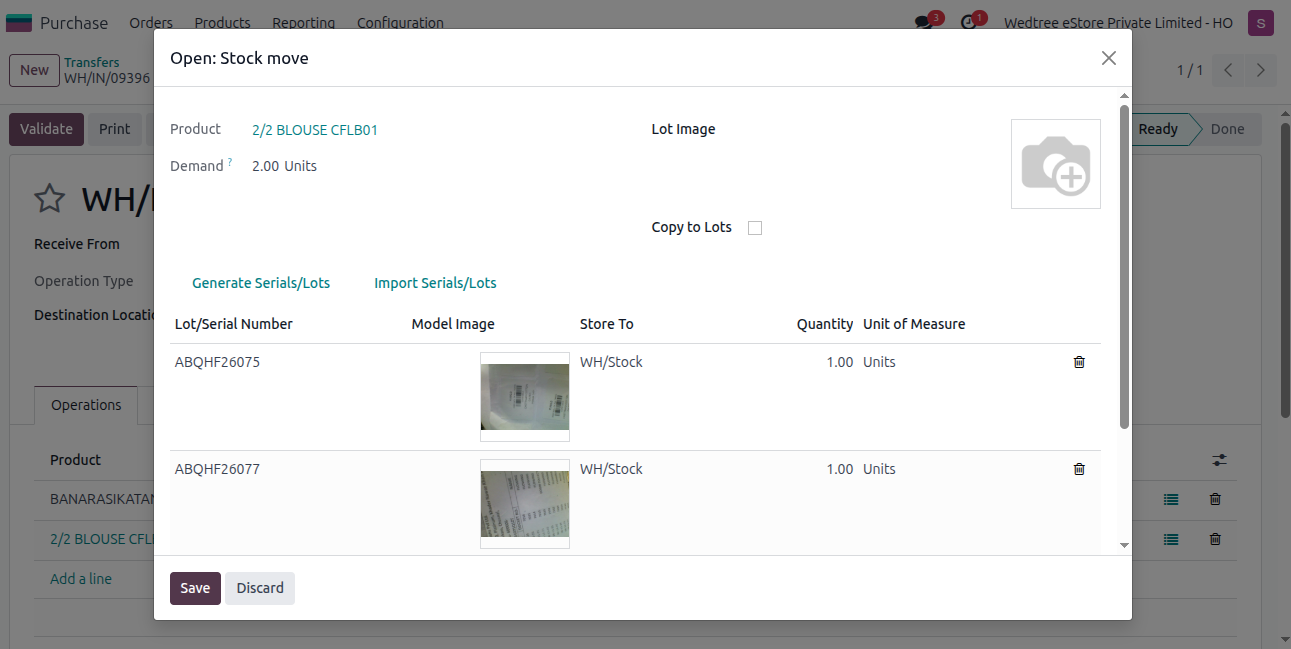Viewport: 1291px width, 649px height.
Task: Go to next record arrow
Action: point(1260,70)
